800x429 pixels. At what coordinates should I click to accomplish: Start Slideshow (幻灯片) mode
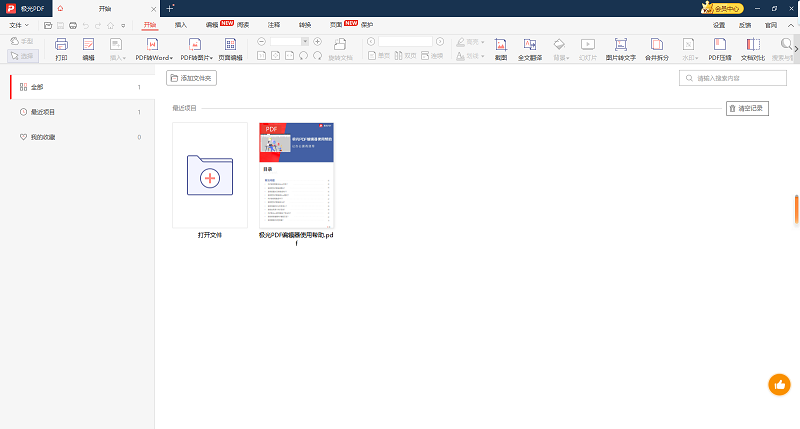[588, 49]
